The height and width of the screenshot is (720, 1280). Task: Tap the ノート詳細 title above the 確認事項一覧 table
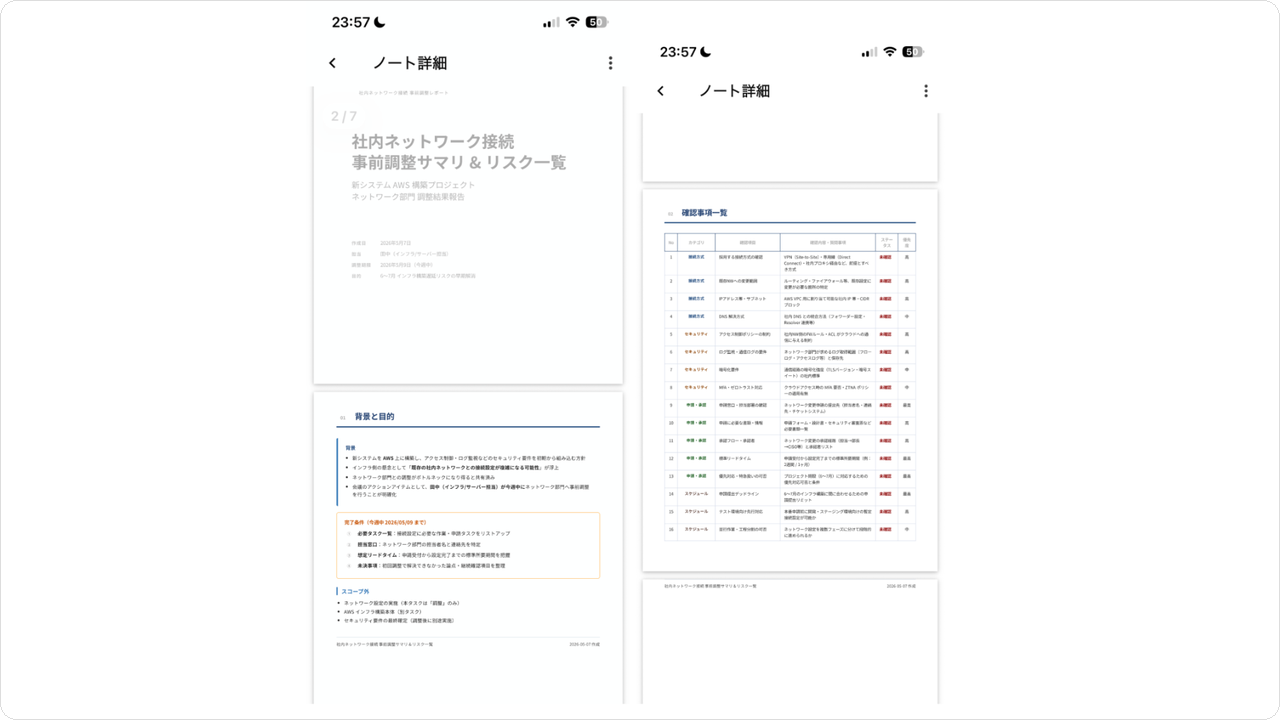pos(734,91)
